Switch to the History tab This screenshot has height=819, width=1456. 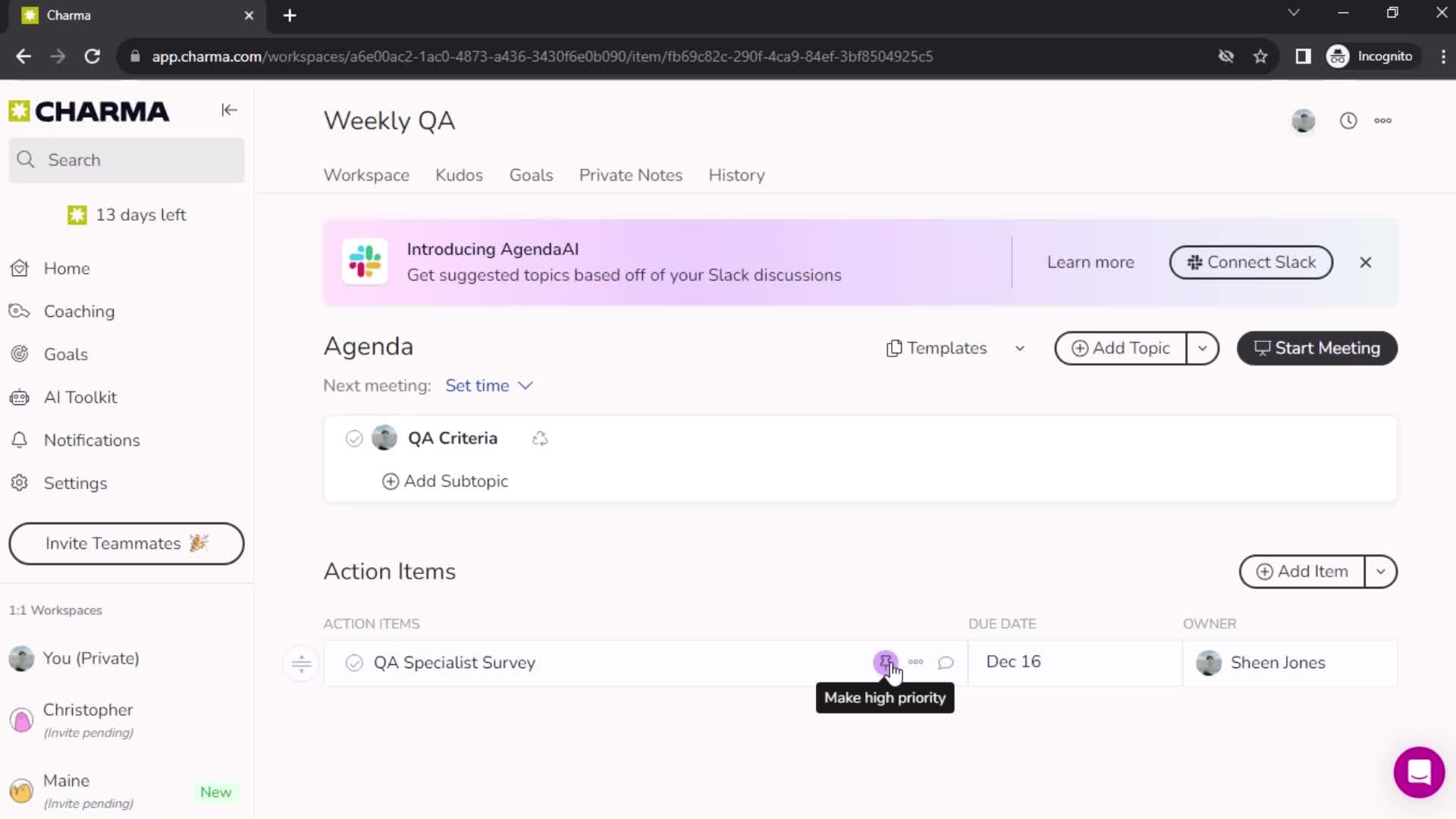pos(738,175)
